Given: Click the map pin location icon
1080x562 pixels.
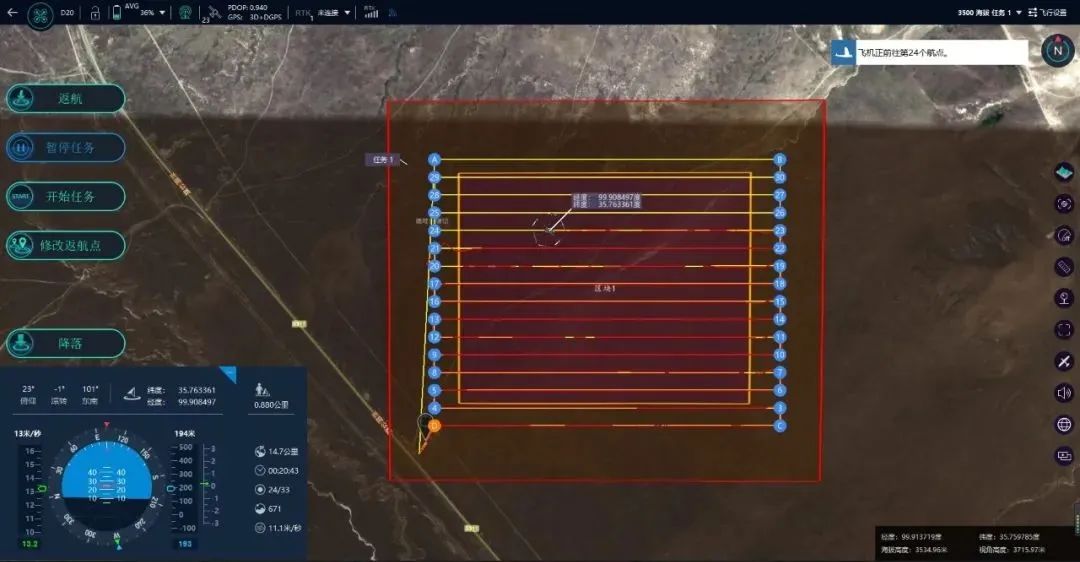Looking at the screenshot, I should tap(1064, 298).
